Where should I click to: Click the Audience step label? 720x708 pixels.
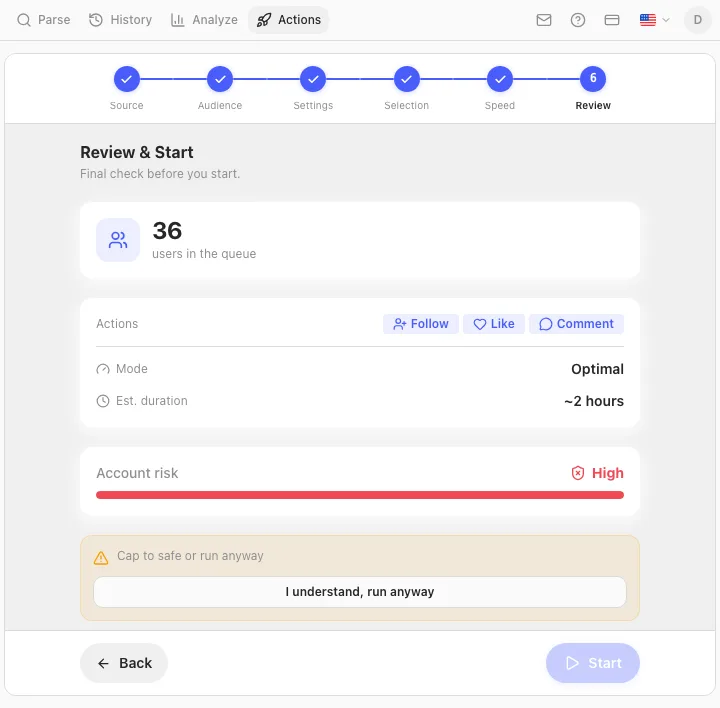(x=220, y=106)
